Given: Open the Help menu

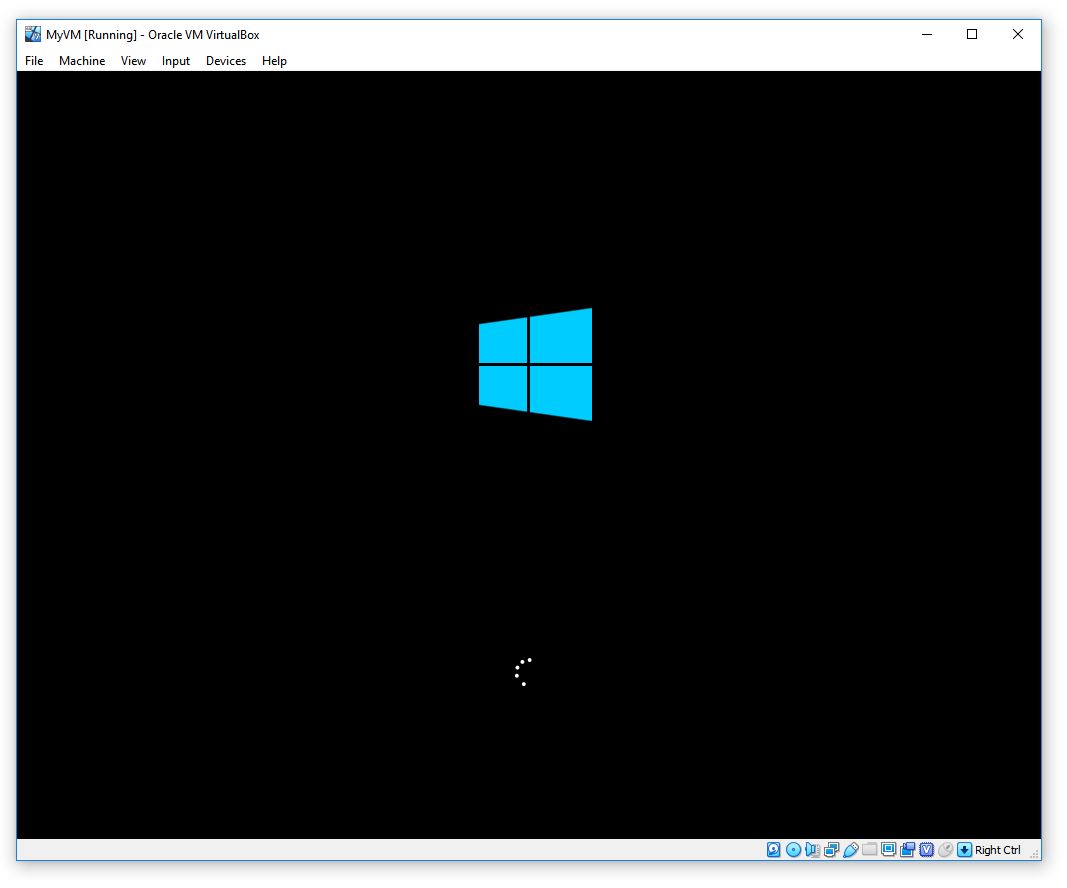Looking at the screenshot, I should pos(274,61).
